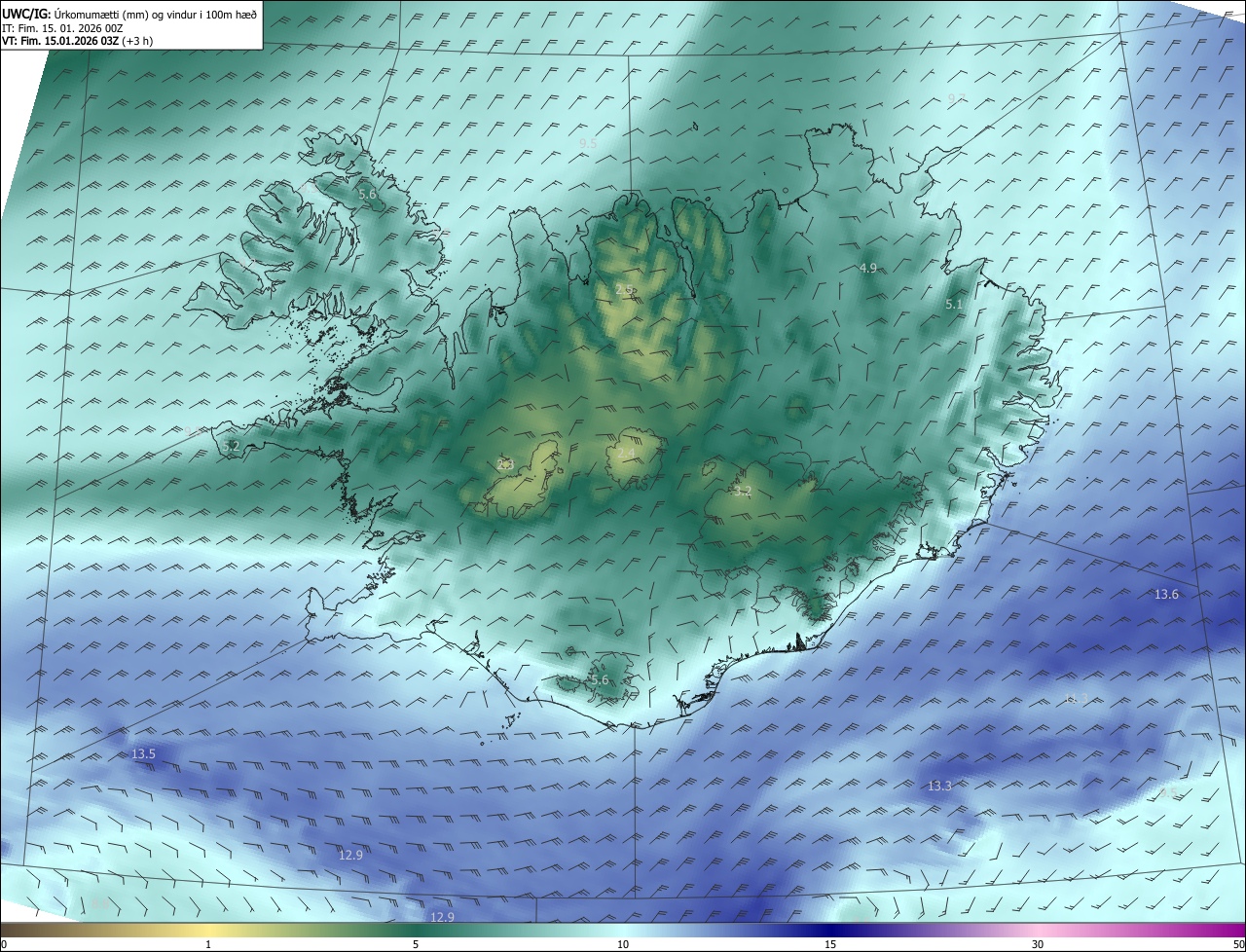The image size is (1246, 952).
Task: Click the 12.9 value touching the color bar
Action: (442, 917)
